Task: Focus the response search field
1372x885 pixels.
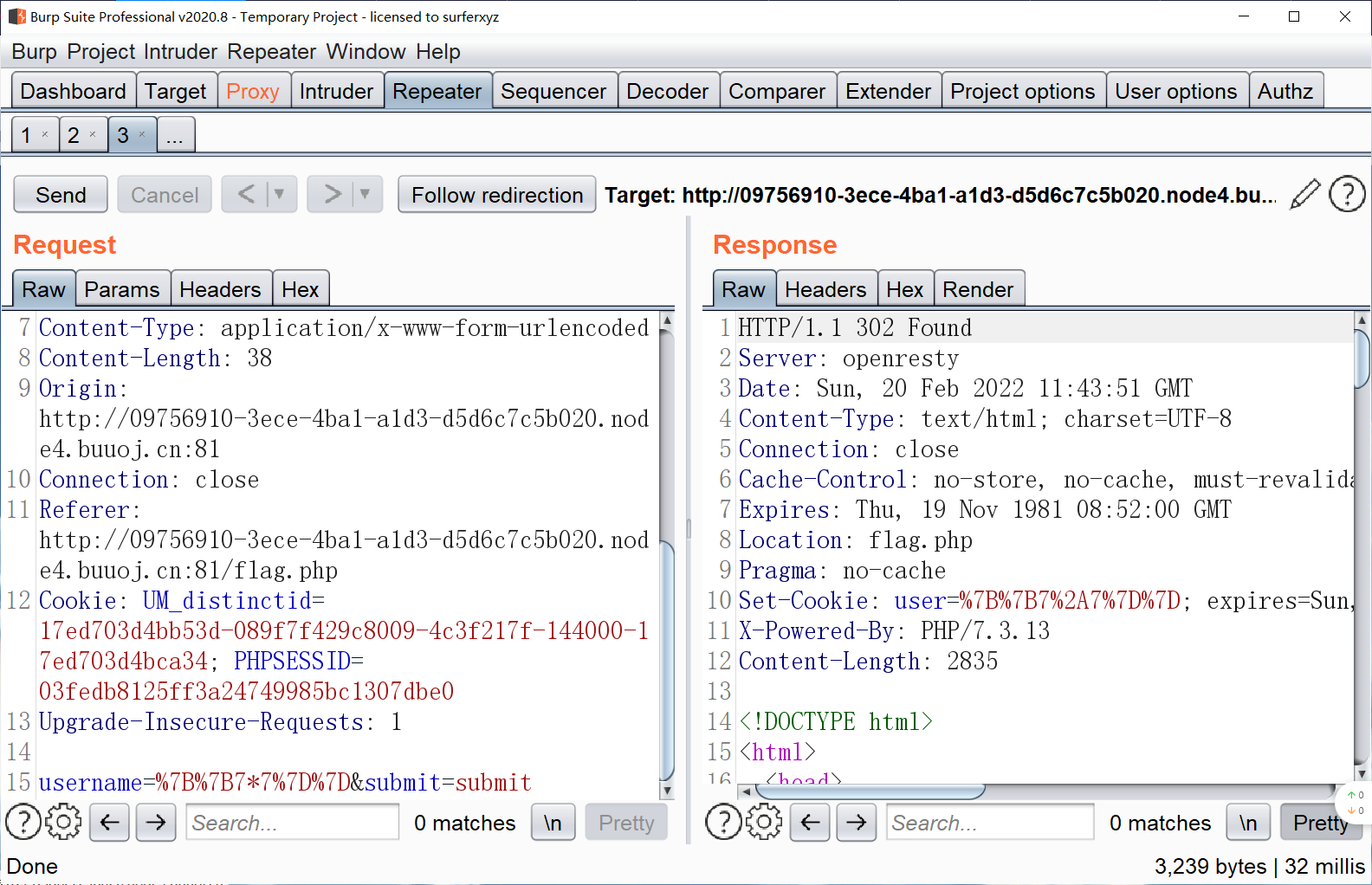Action: pyautogui.click(x=990, y=822)
